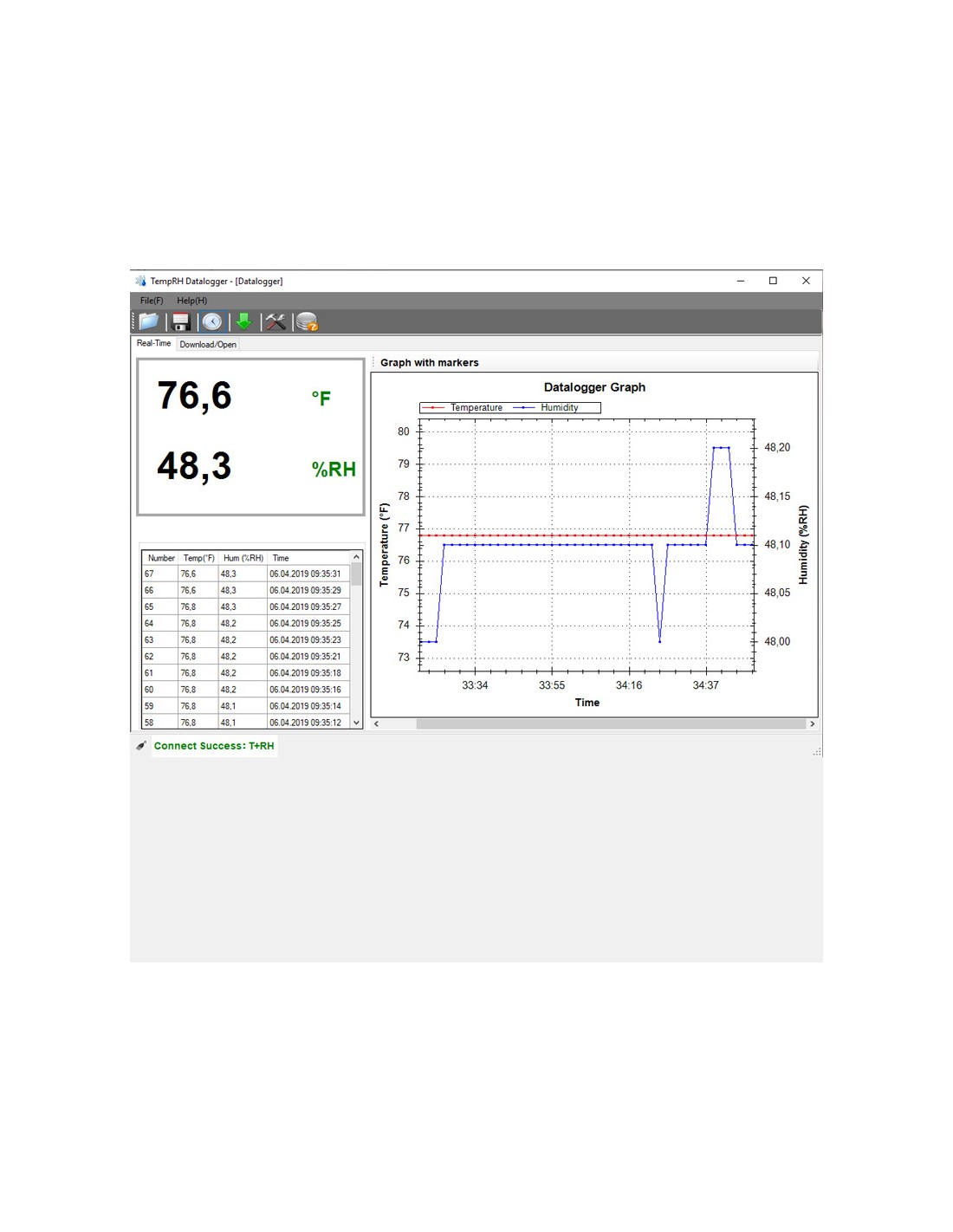Image resolution: width=953 pixels, height=1232 pixels.
Task: Select the time cell 06.04.2019 09:35:29
Action: [308, 590]
